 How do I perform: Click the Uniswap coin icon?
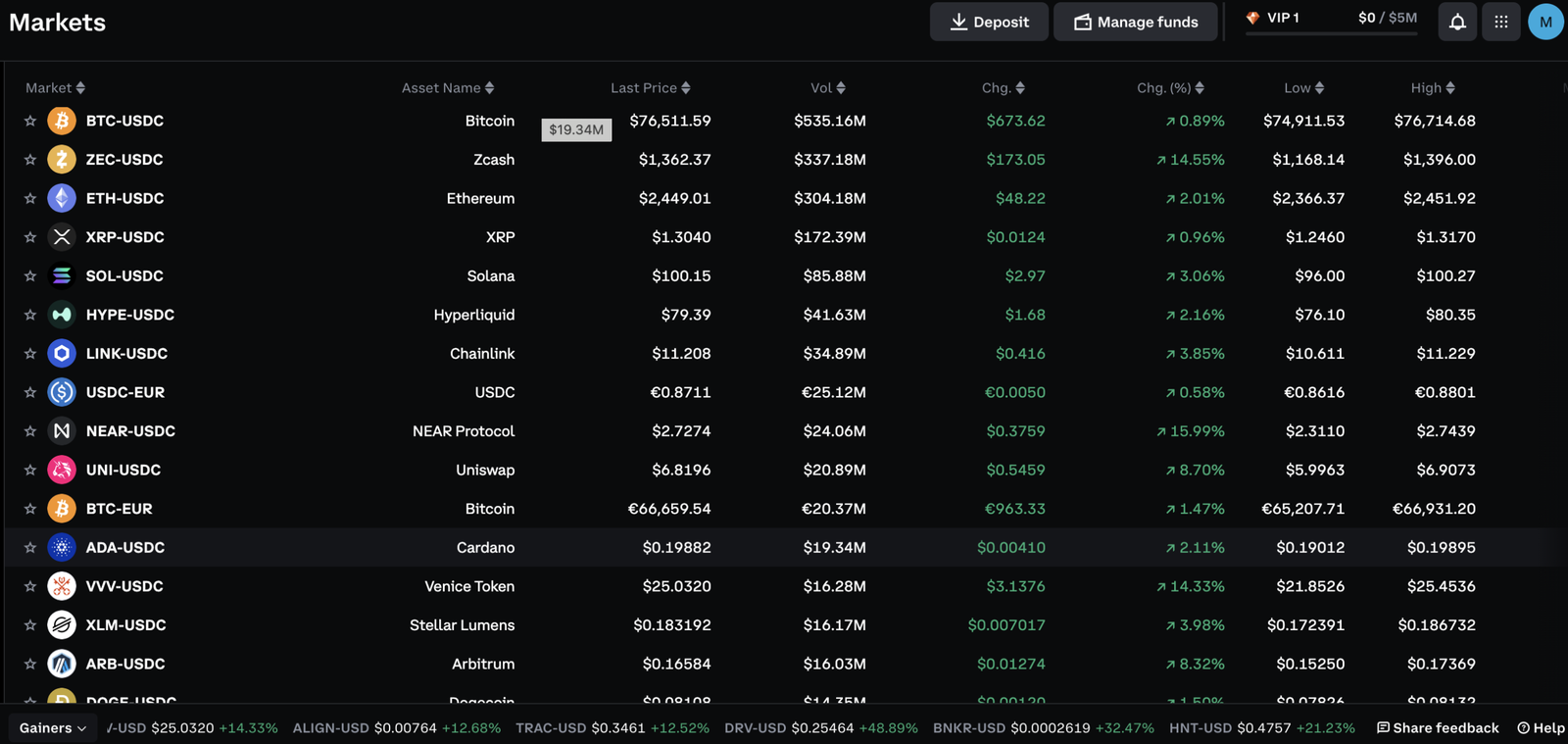pos(62,470)
